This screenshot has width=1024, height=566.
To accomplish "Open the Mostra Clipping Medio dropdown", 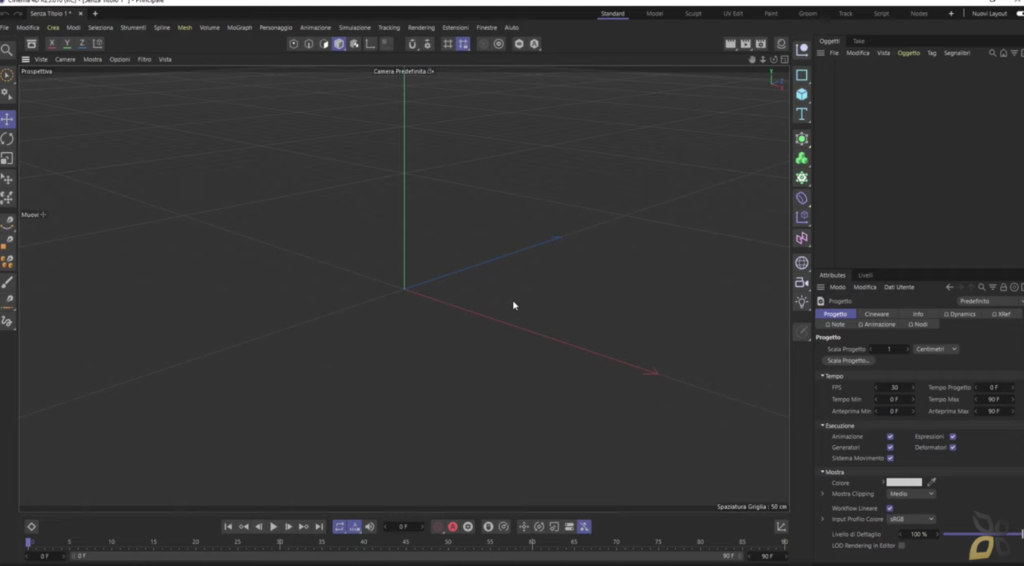I will coord(911,494).
